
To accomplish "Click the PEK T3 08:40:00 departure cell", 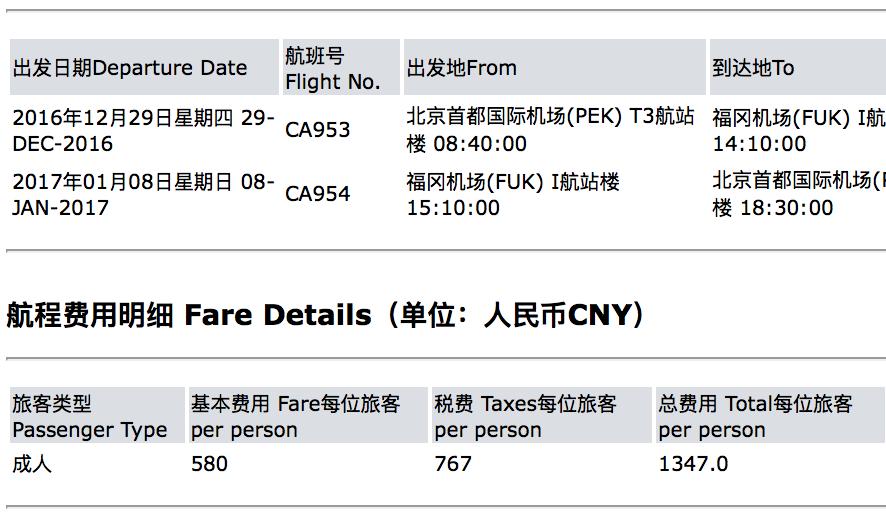I will tap(550, 130).
